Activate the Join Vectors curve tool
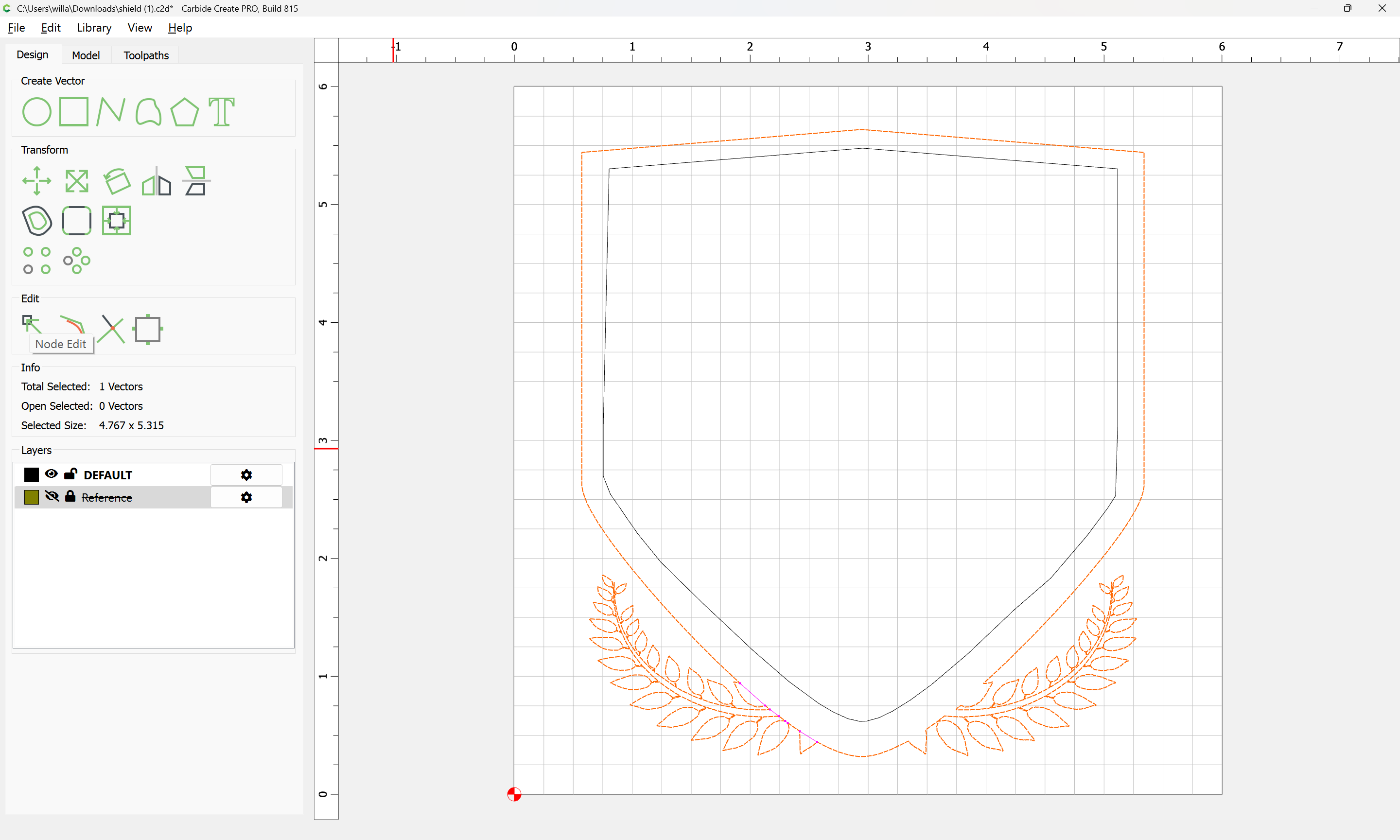1400x840 pixels. coord(72,325)
